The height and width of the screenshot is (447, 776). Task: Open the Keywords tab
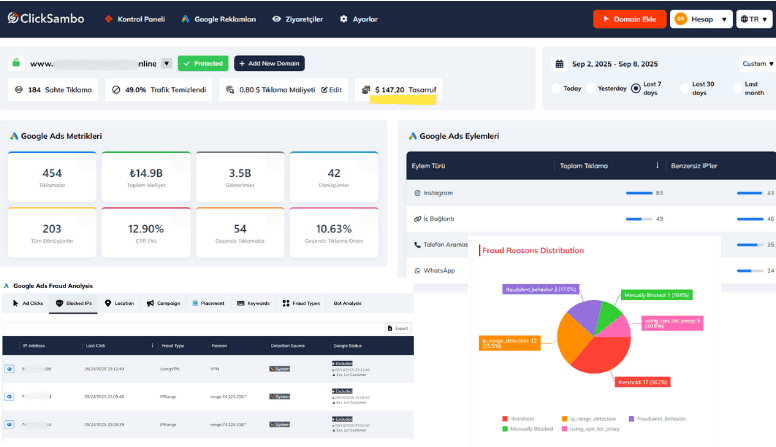(x=253, y=303)
